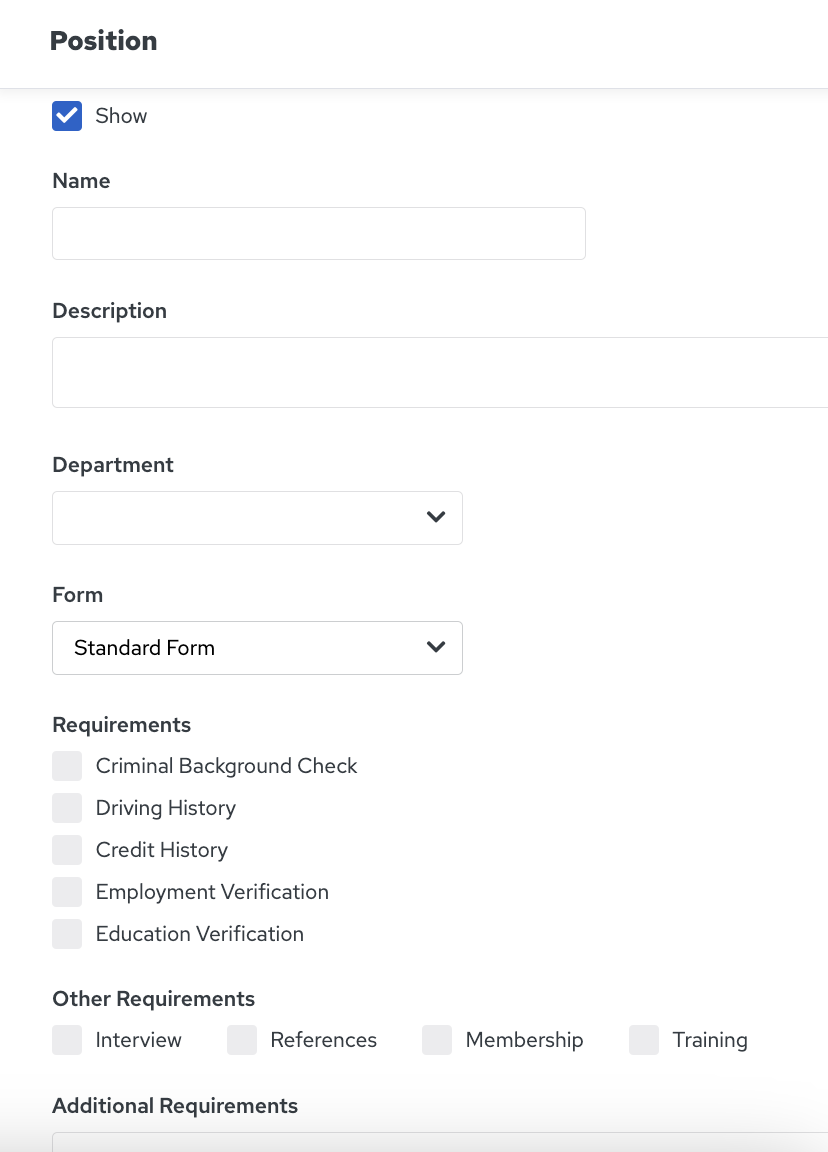Toggle the References checkbox
The image size is (828, 1152).
click(x=242, y=1040)
